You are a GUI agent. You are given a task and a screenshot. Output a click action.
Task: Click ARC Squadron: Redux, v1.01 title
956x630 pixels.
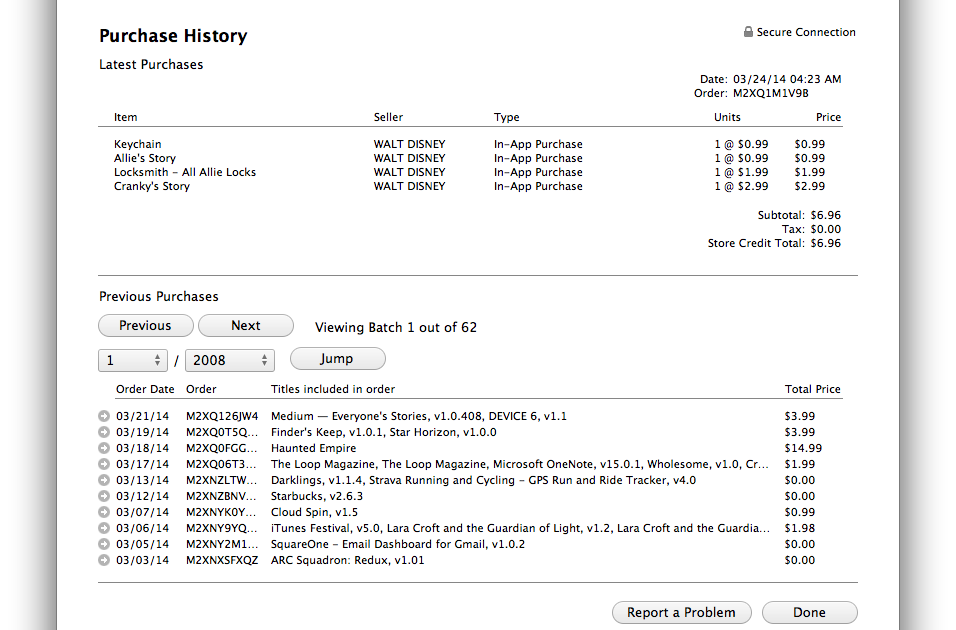(x=348, y=560)
